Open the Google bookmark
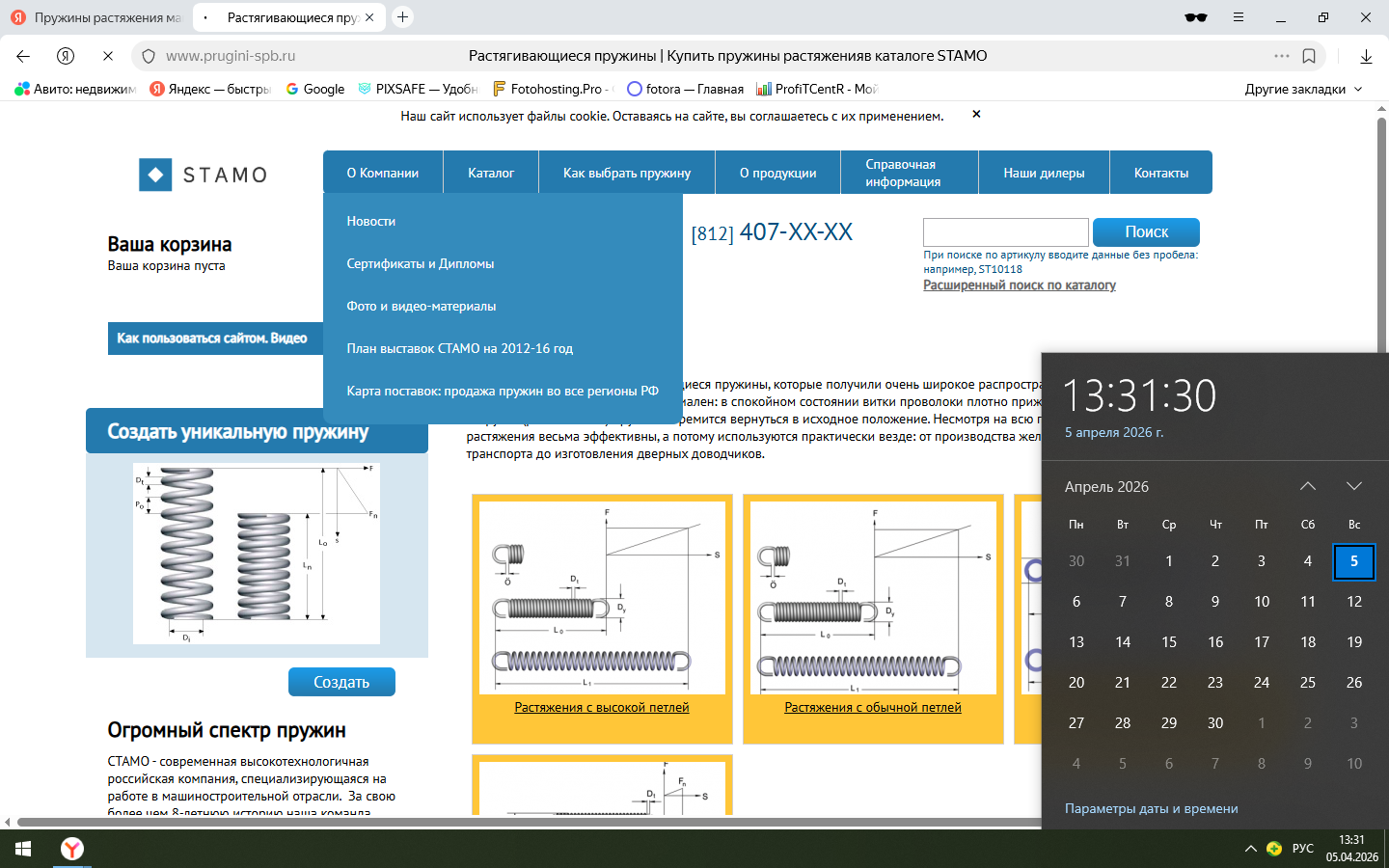 tap(314, 89)
